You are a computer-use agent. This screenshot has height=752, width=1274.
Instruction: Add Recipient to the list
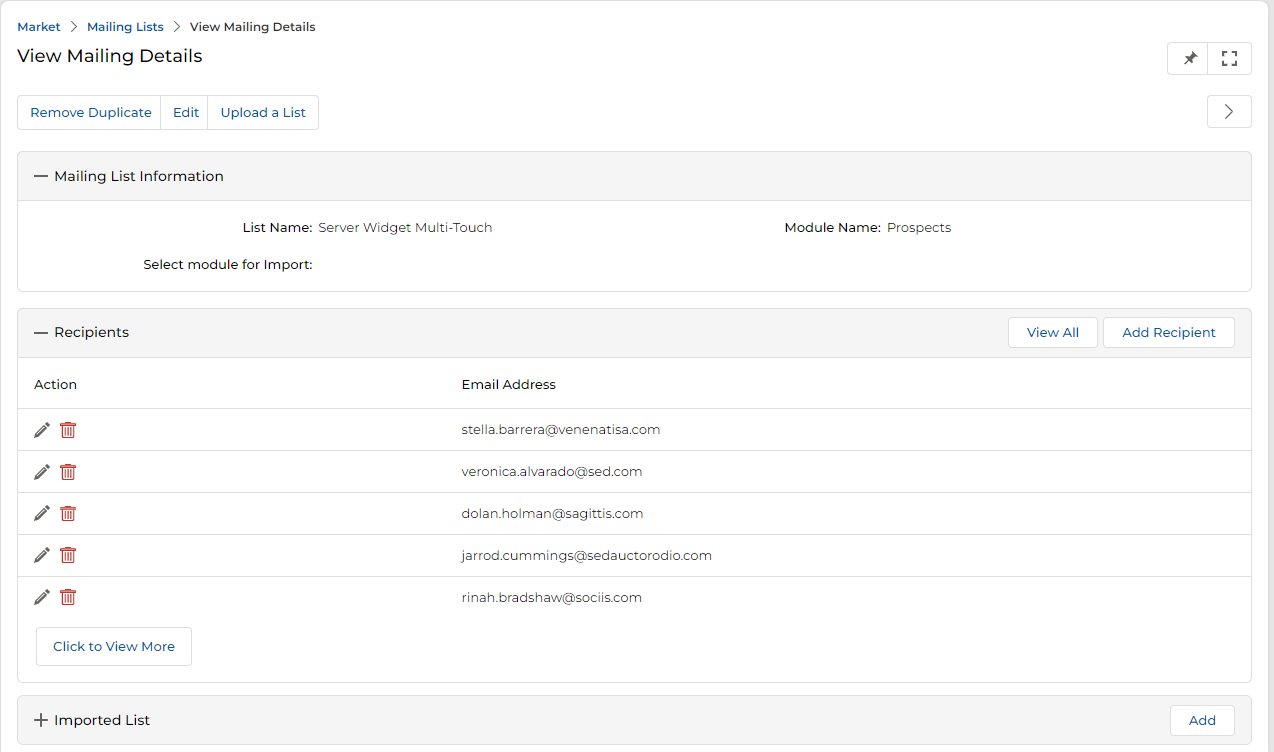click(1169, 332)
